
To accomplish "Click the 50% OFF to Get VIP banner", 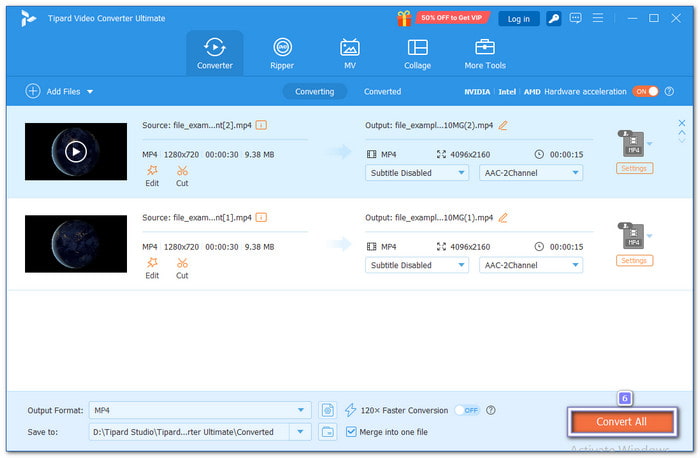I will [x=452, y=18].
